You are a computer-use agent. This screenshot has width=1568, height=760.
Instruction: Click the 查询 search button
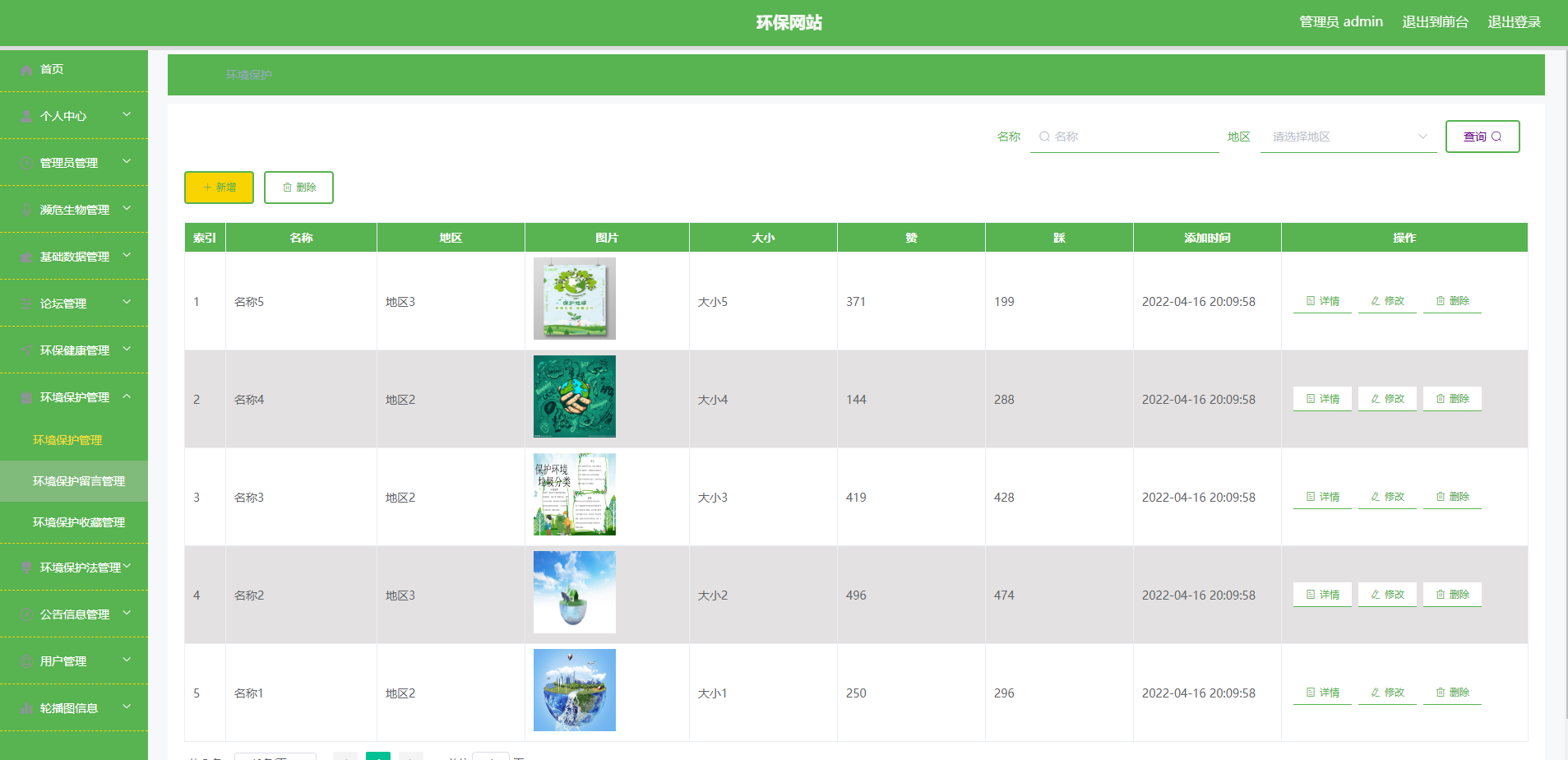tap(1482, 137)
